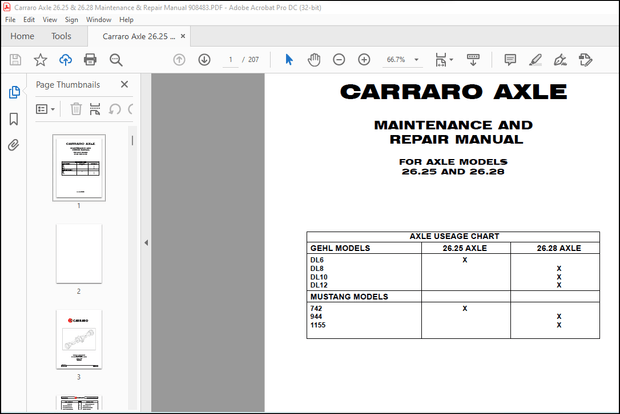Open Page Thumbnails sidebar icon

click(x=14, y=92)
